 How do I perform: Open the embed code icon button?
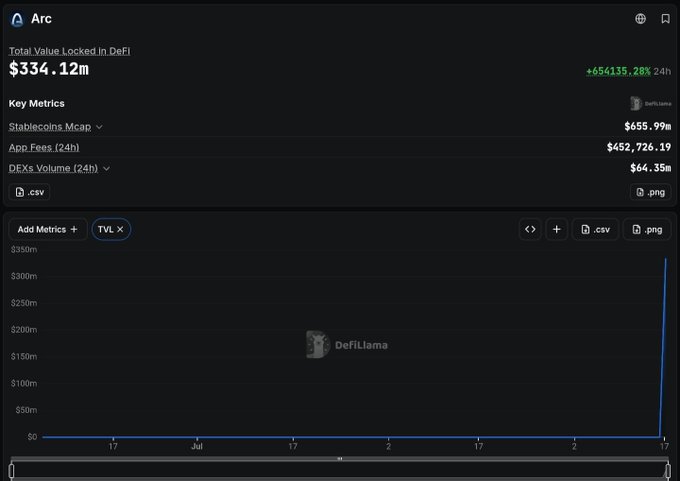pos(530,229)
